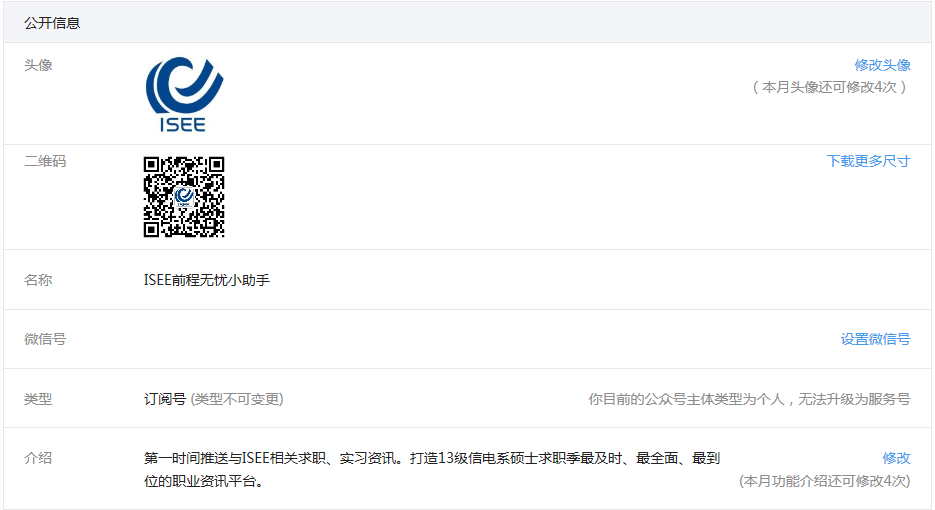Image resolution: width=935 pixels, height=510 pixels.
Task: Click 修改 link for the 介绍 row
Action: [896, 458]
